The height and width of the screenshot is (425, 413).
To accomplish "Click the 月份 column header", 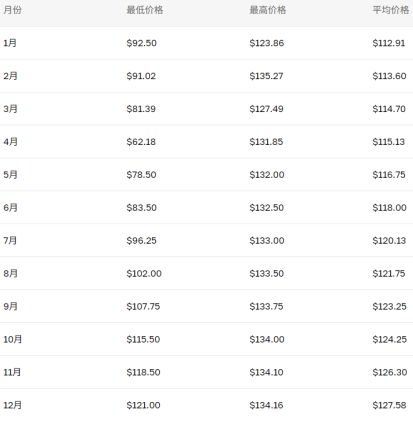I will (12, 10).
